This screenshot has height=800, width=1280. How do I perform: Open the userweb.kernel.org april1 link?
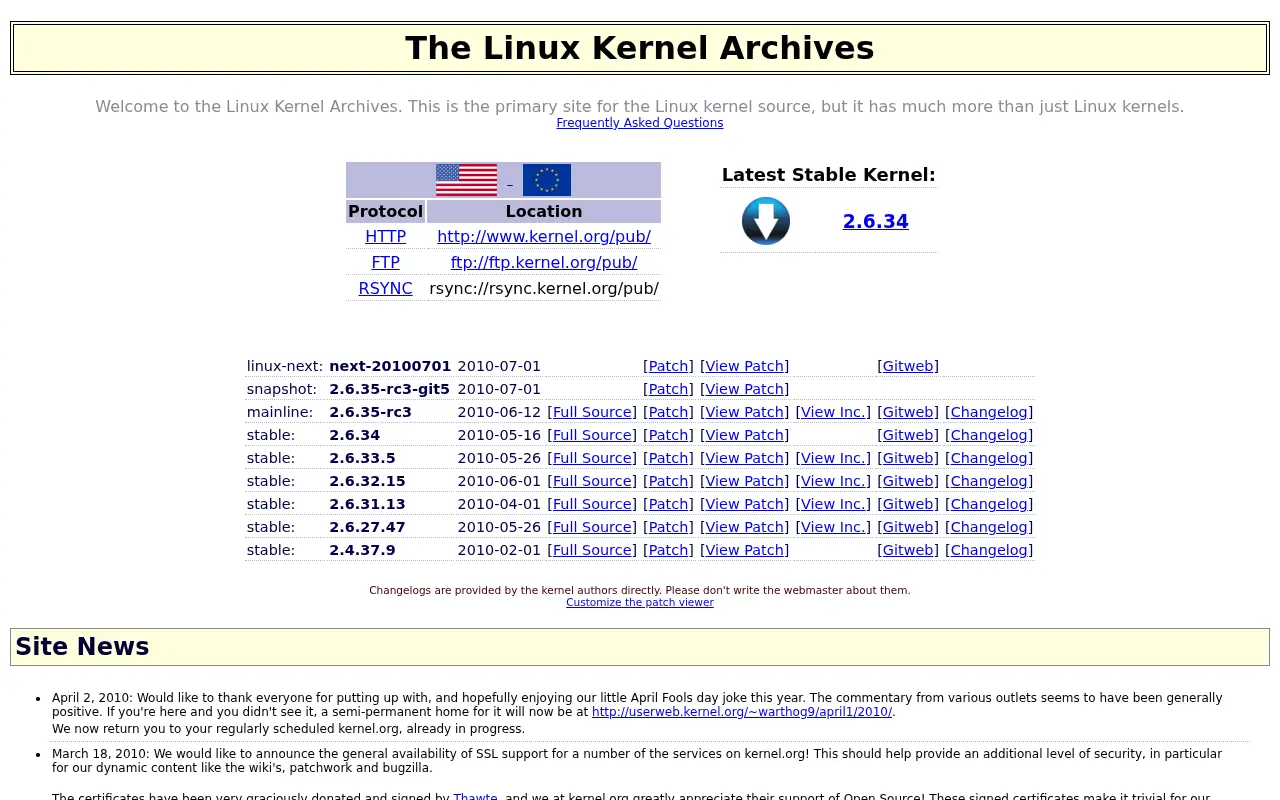(742, 712)
